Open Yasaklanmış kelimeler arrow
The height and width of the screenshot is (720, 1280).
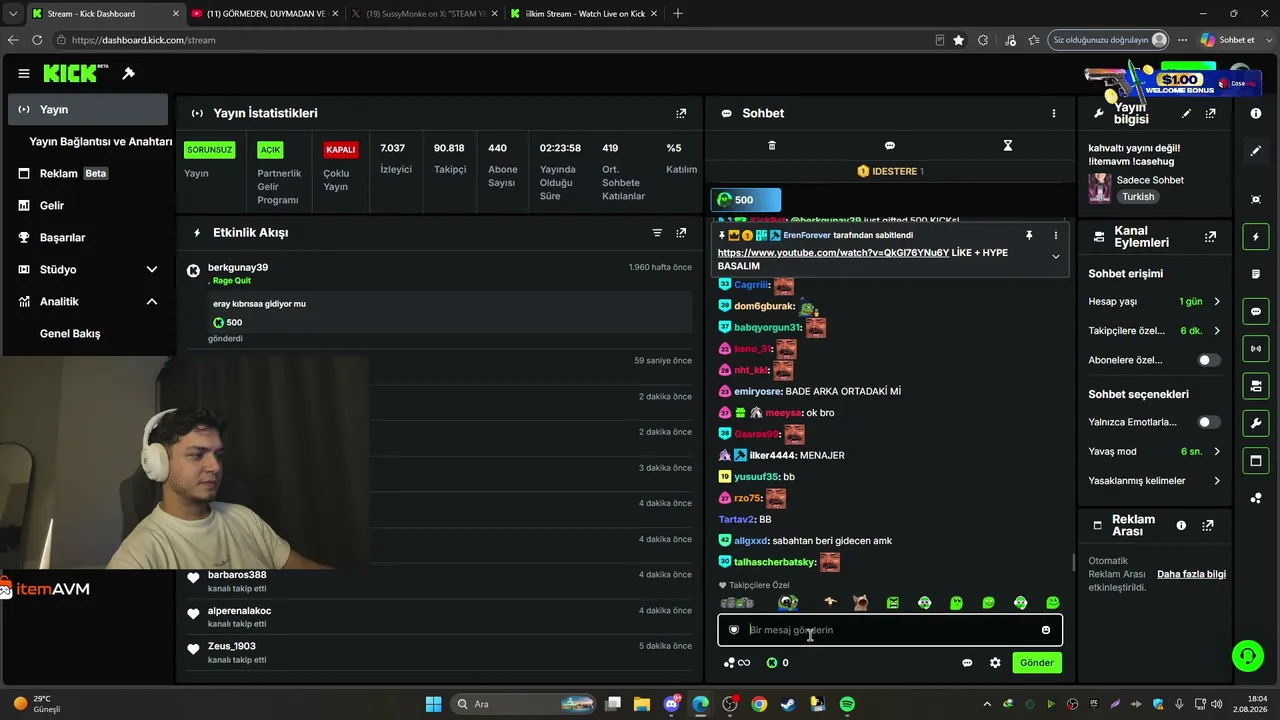point(1217,481)
